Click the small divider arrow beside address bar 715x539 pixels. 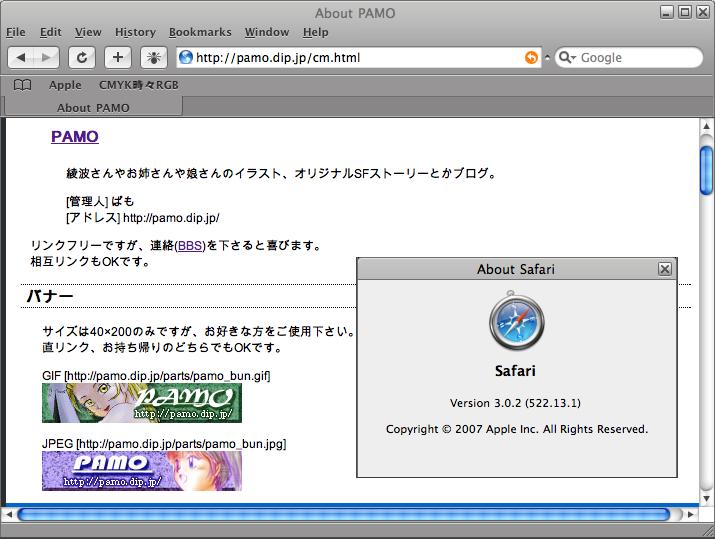pos(548,57)
